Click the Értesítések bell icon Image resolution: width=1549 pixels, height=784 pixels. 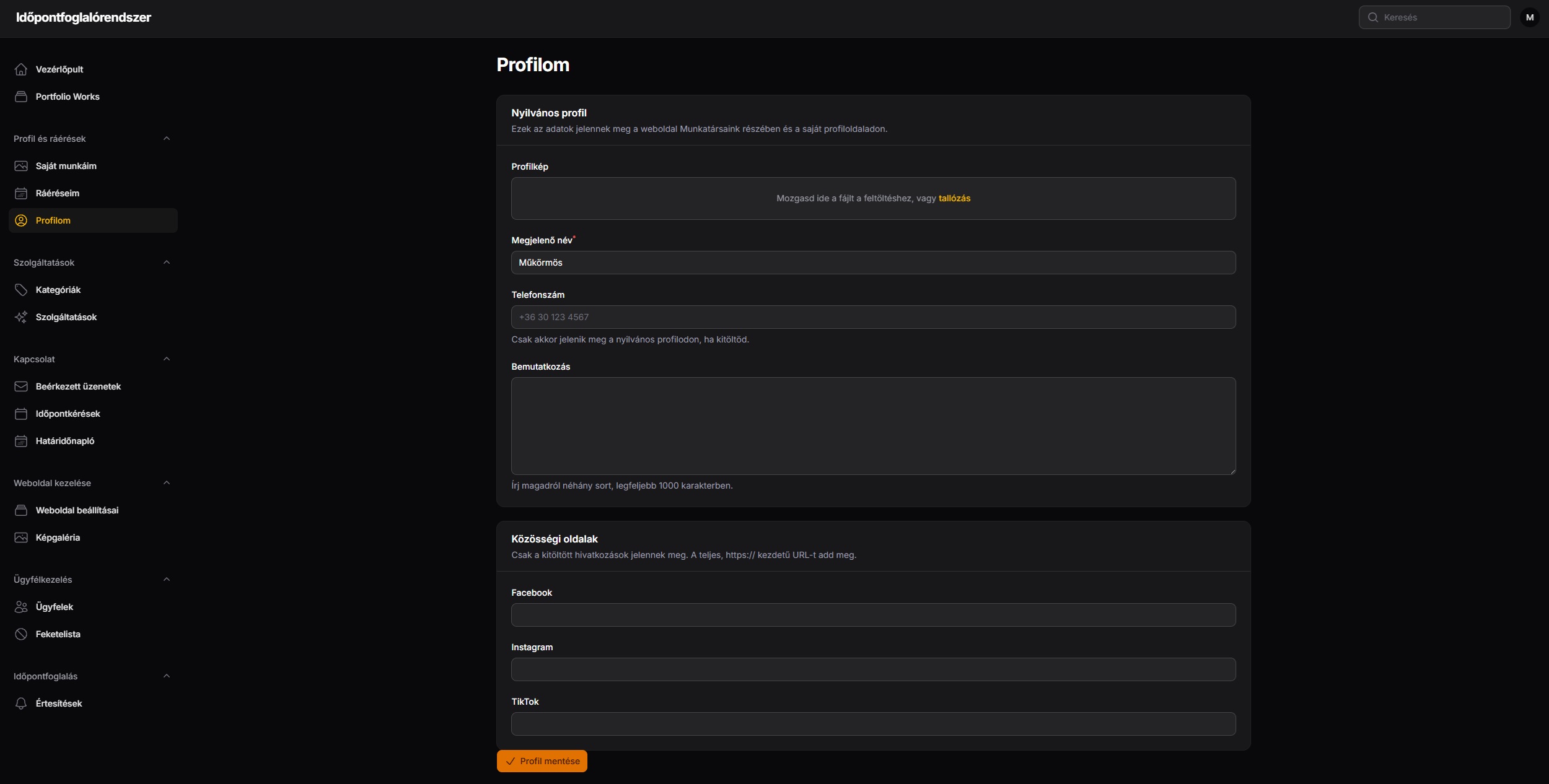21,703
